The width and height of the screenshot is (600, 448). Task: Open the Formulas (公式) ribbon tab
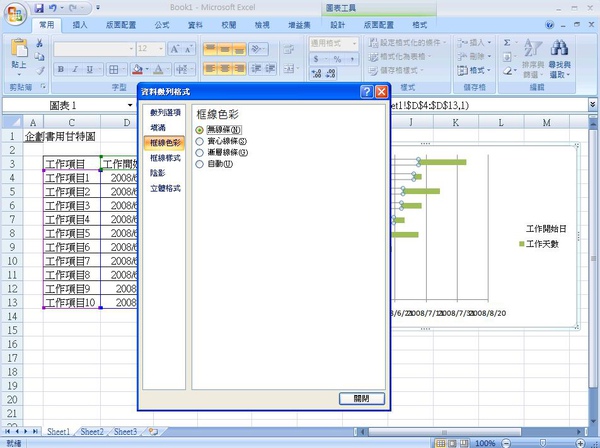[x=161, y=25]
